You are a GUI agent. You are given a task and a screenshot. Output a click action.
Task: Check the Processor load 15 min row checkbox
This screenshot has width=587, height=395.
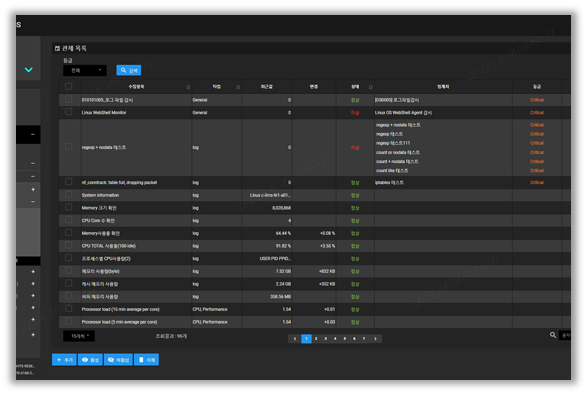(69, 309)
